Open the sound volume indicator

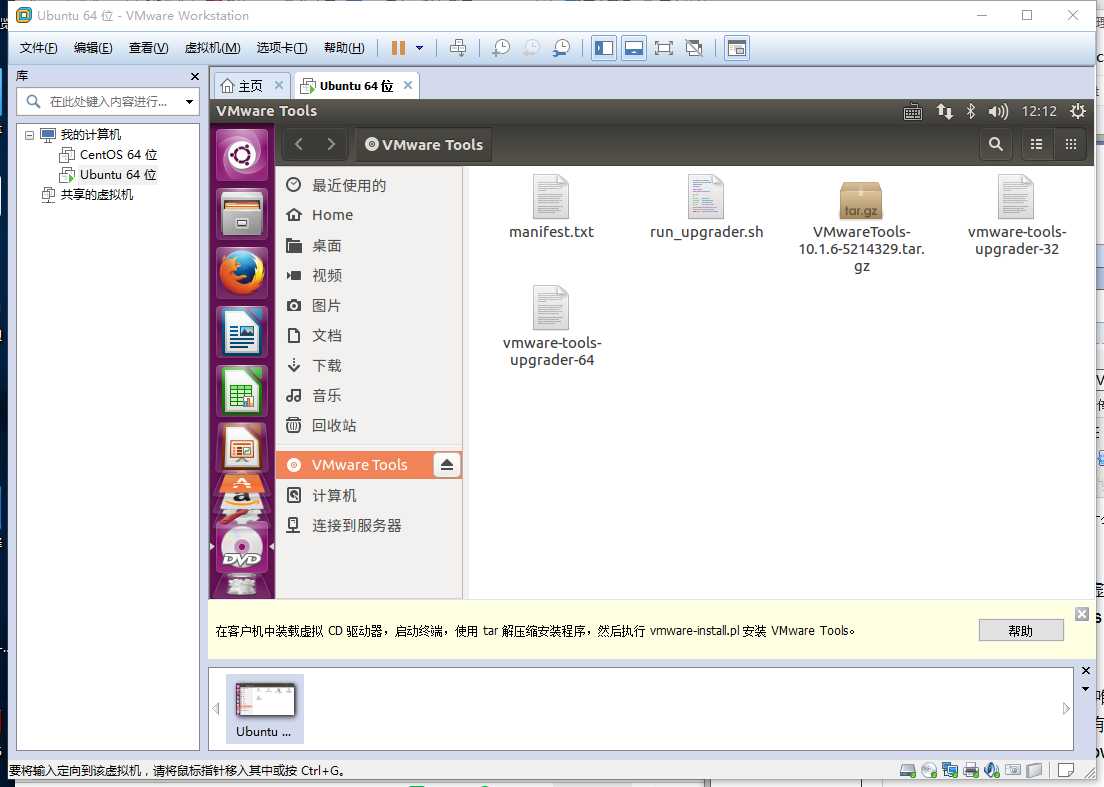click(x=998, y=111)
